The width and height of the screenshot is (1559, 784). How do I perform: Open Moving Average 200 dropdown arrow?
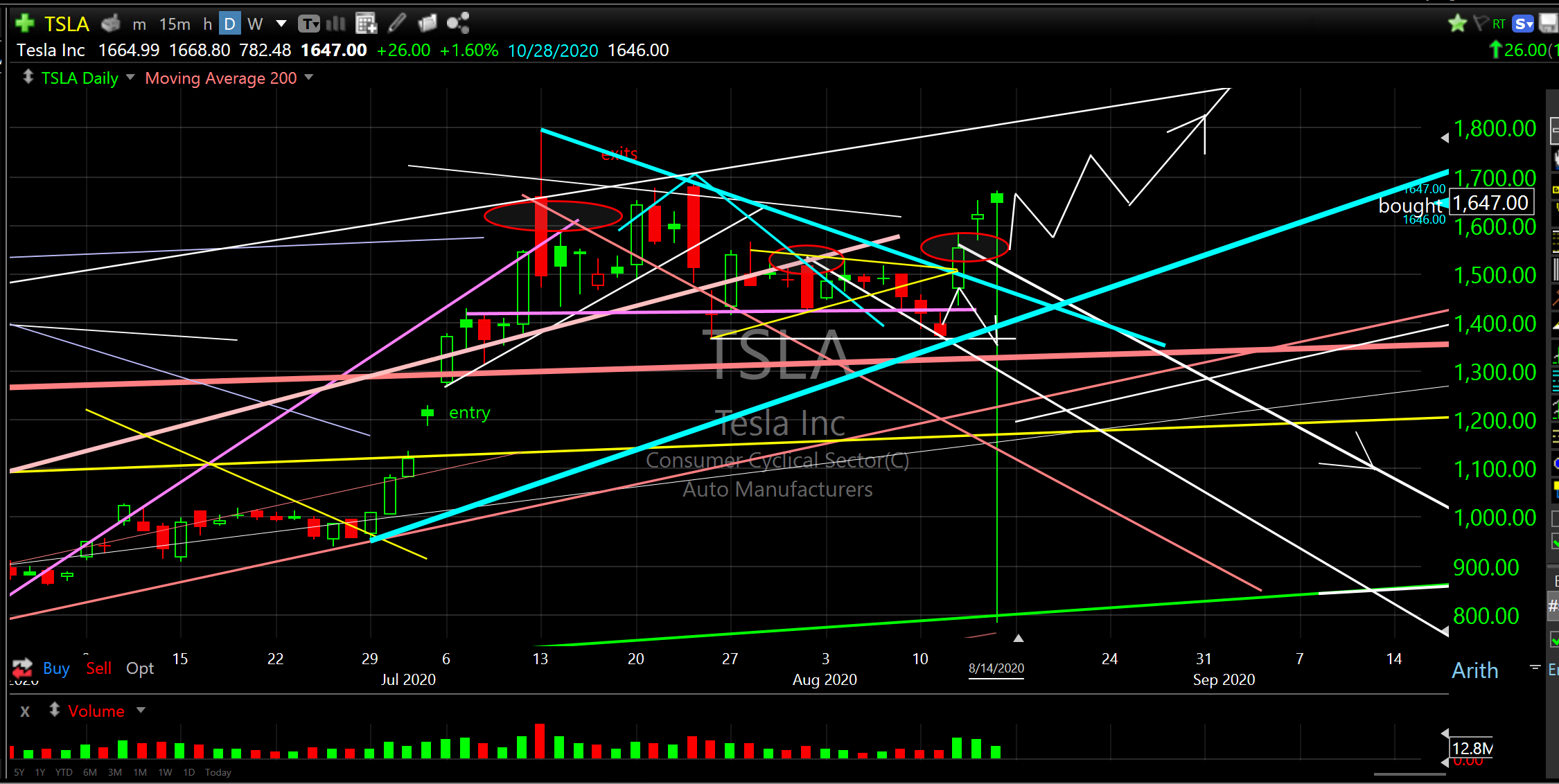tap(309, 78)
